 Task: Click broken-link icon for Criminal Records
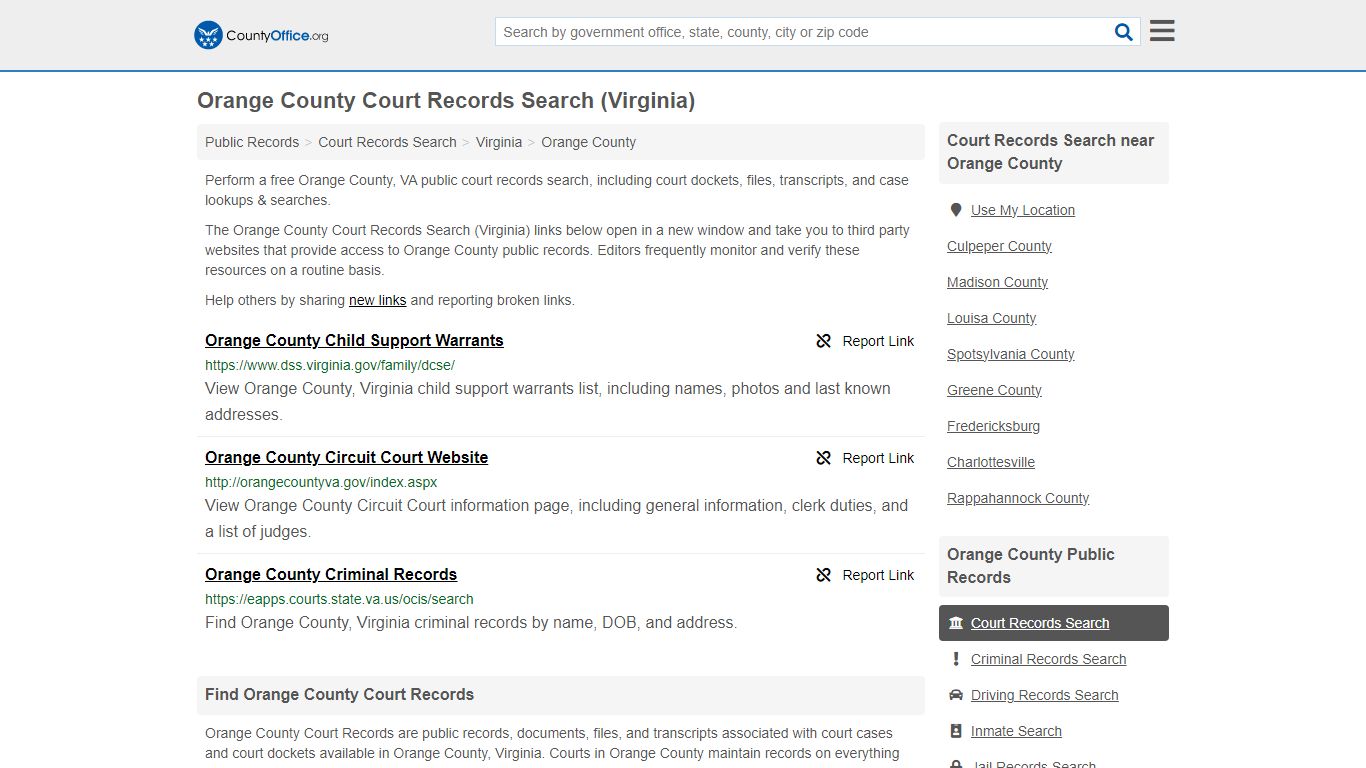pos(824,575)
